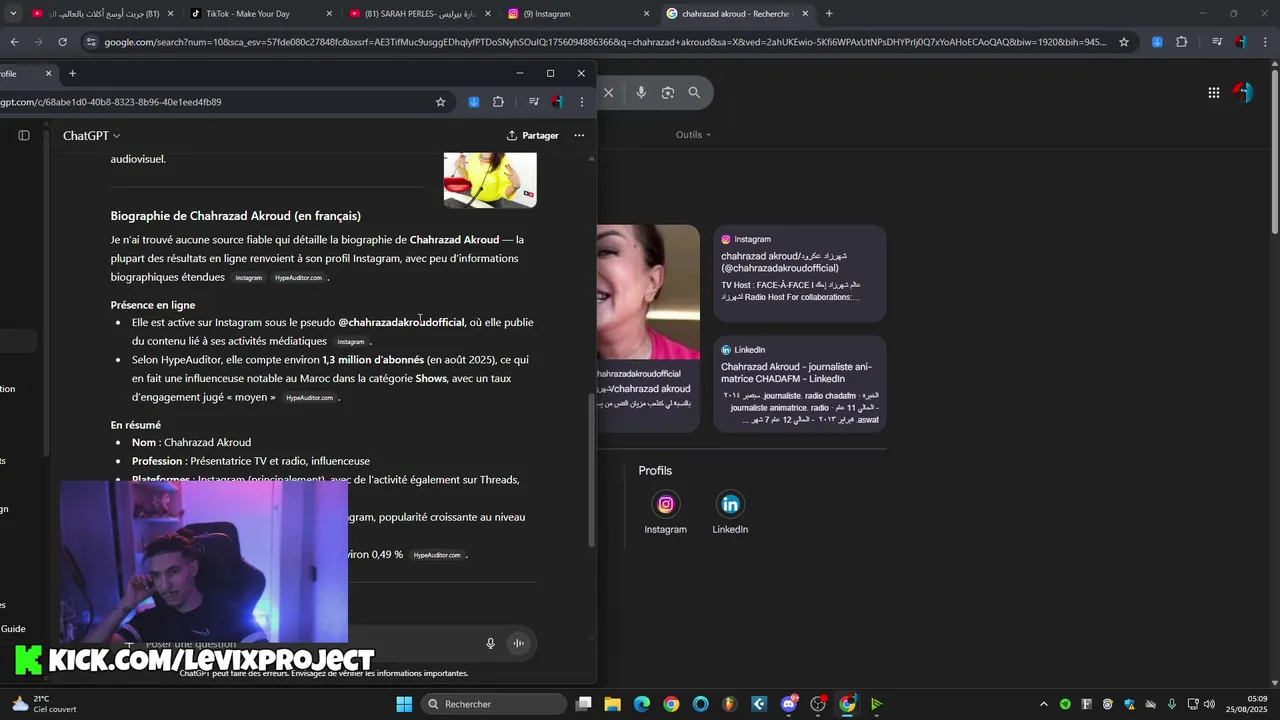Open the Windows Start menu
This screenshot has width=1280, height=720.
404,704
